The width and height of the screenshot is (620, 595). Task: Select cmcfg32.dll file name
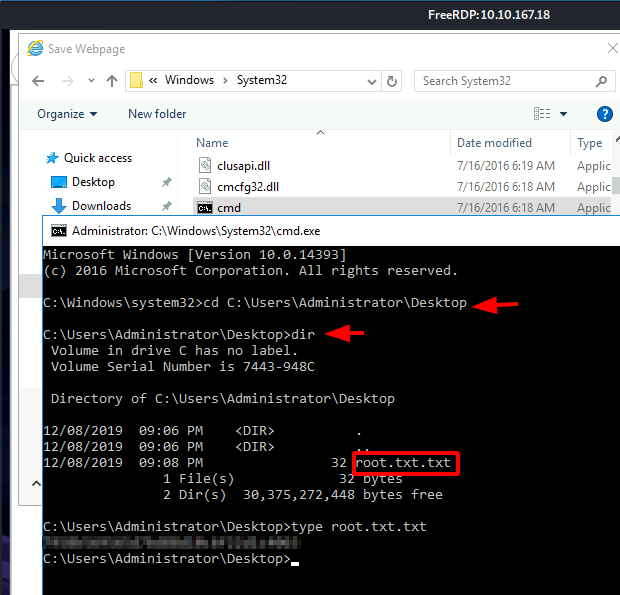(248, 187)
